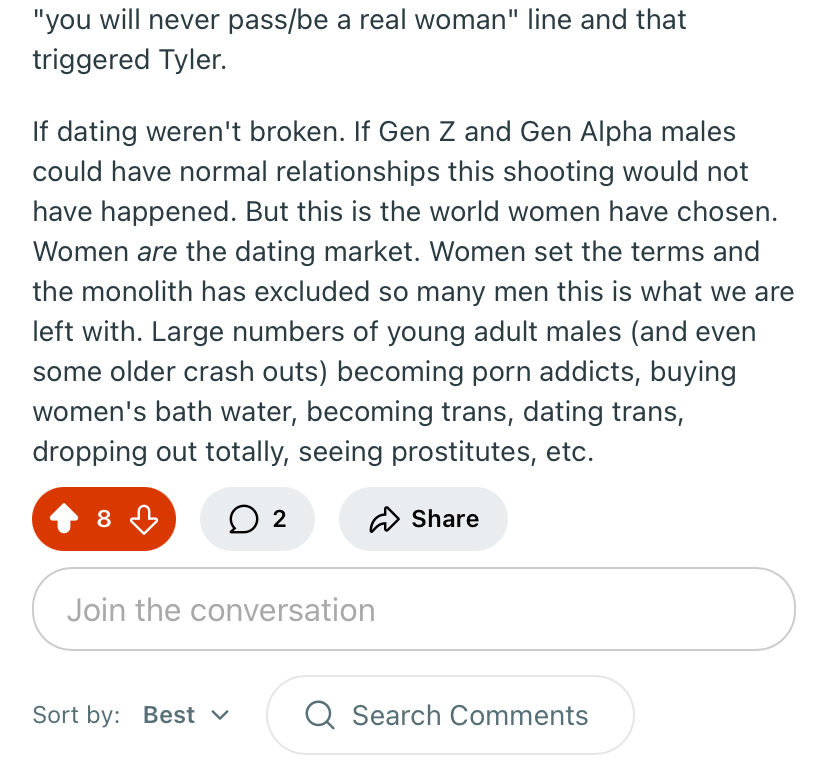Click the comment bubble icon
This screenshot has width=828, height=777.
click(x=242, y=519)
